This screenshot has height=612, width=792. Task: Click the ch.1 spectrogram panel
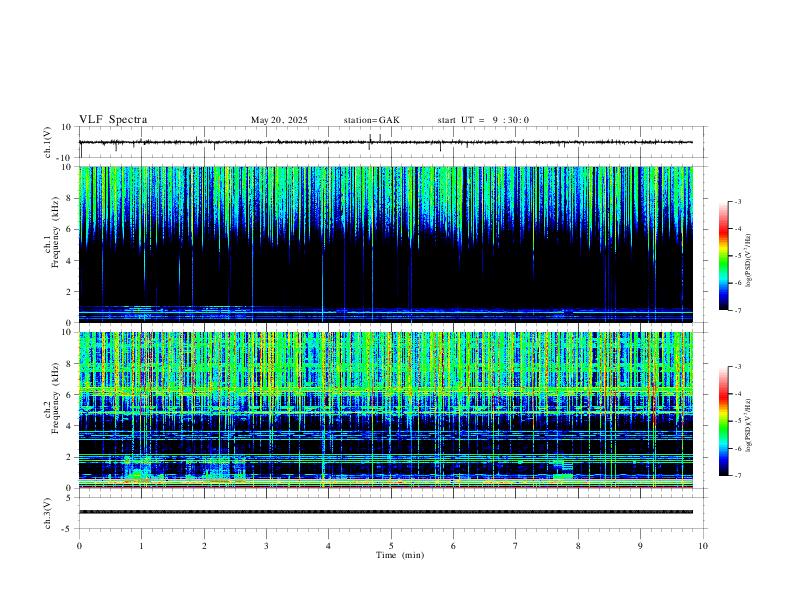pyautogui.click(x=386, y=244)
